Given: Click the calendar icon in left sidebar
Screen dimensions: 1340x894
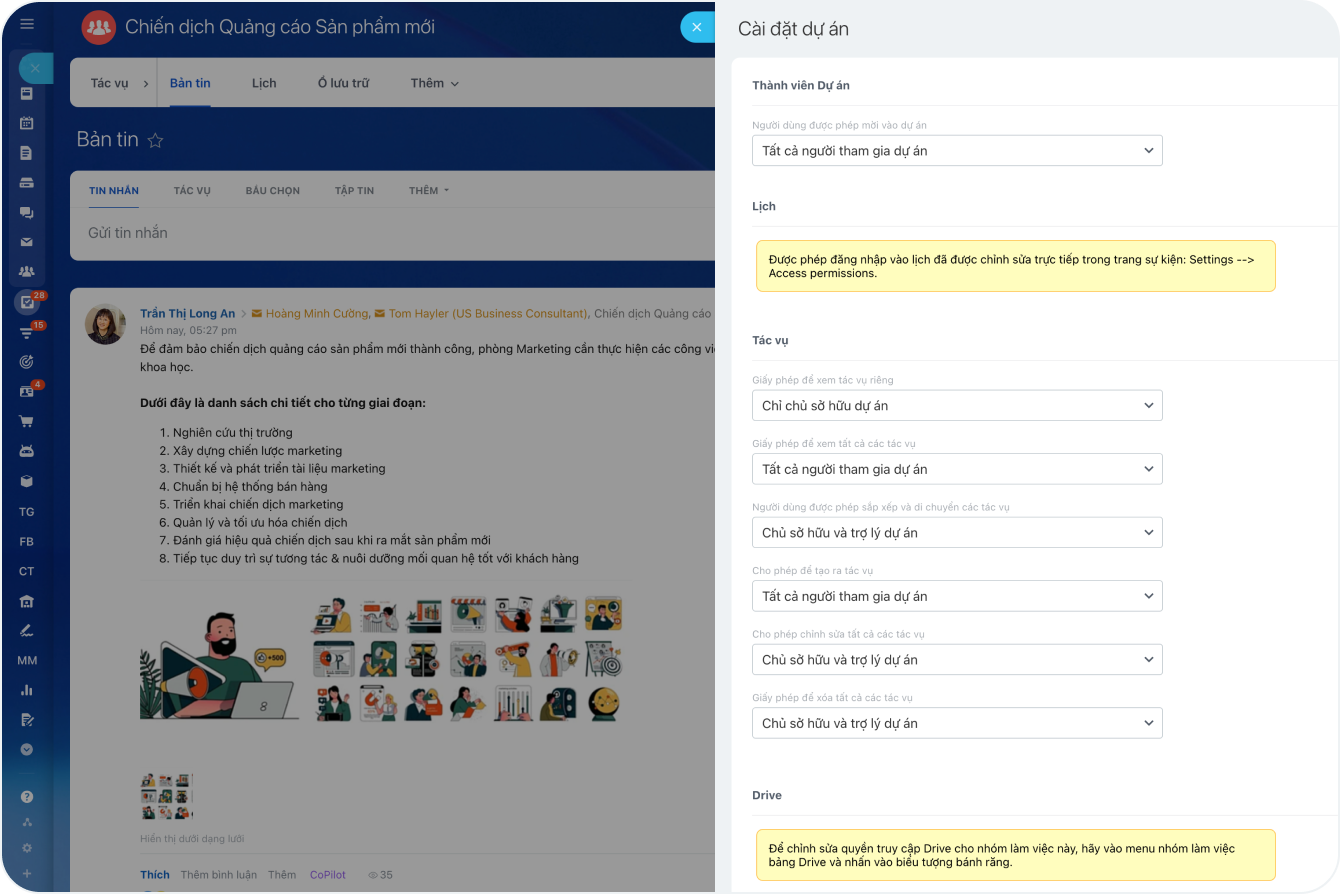Looking at the screenshot, I should pos(27,123).
